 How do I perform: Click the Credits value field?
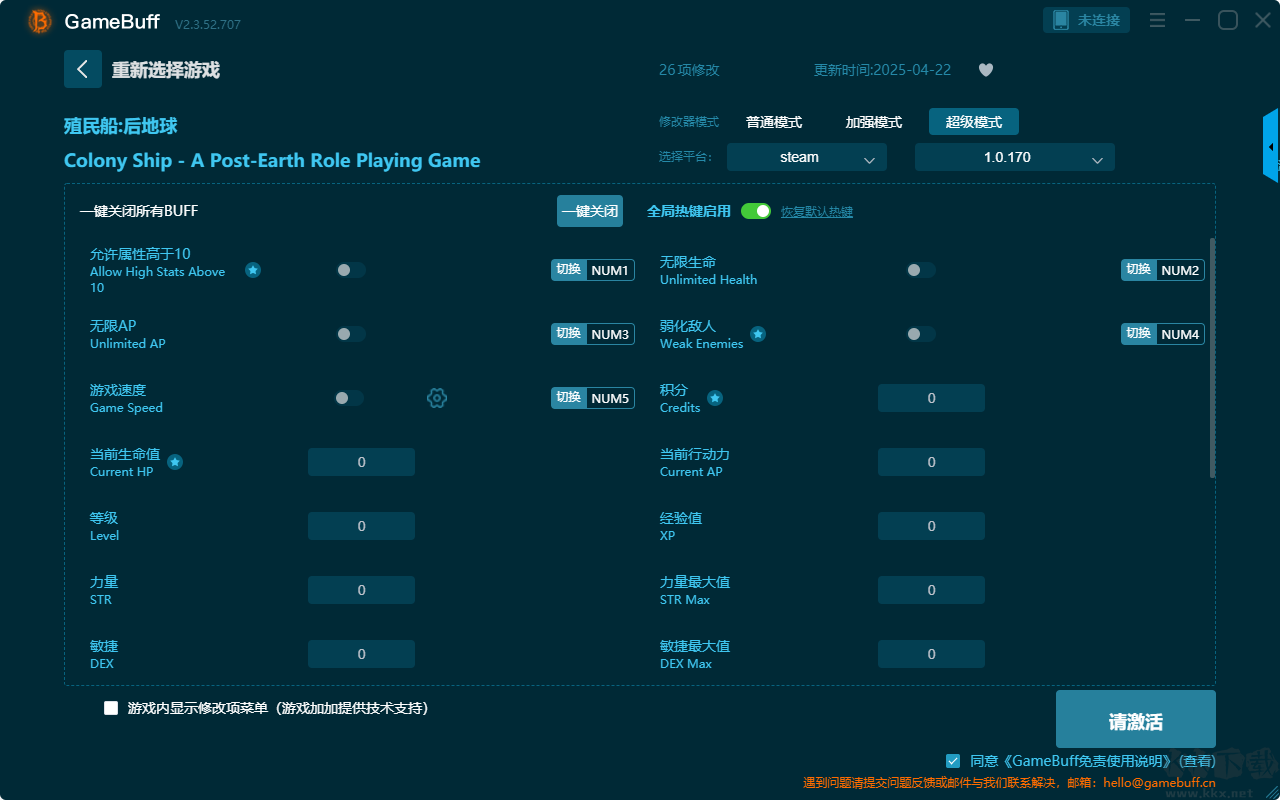pos(931,398)
